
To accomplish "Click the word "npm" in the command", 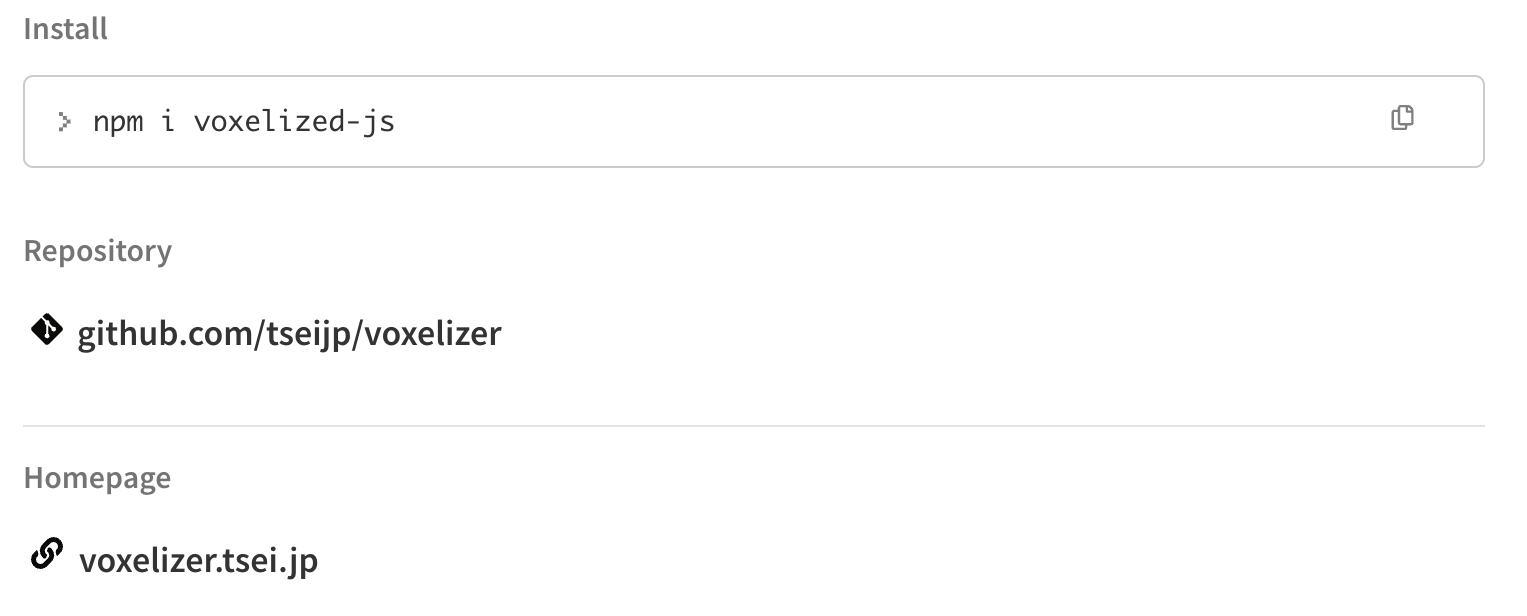I will tap(118, 122).
